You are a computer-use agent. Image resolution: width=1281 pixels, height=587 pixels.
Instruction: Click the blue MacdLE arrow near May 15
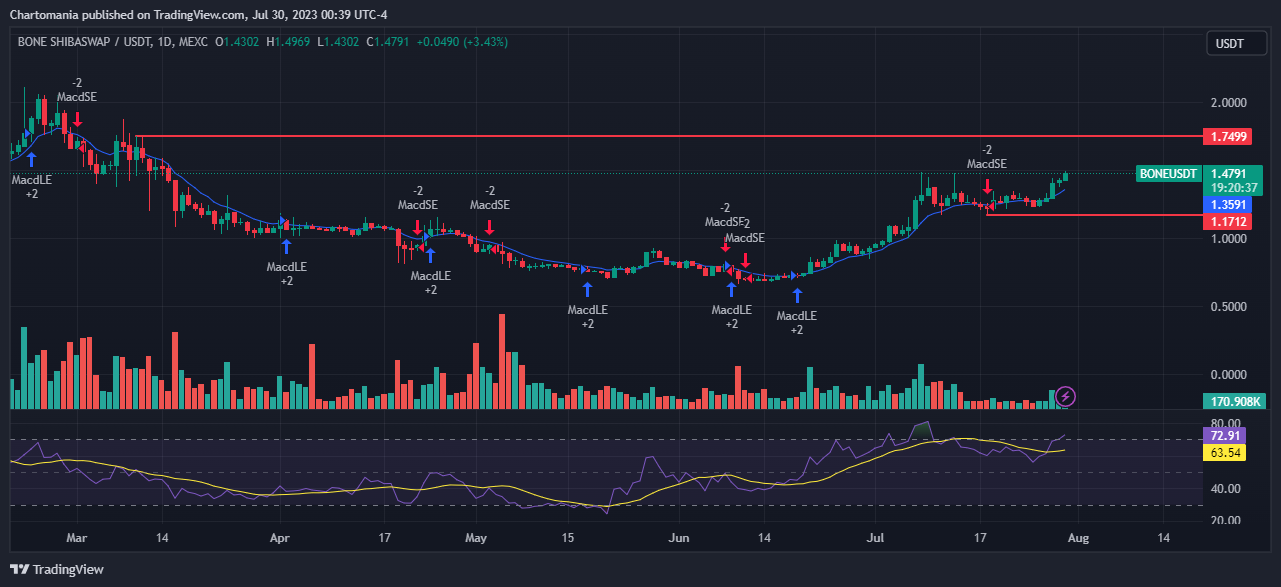point(587,289)
